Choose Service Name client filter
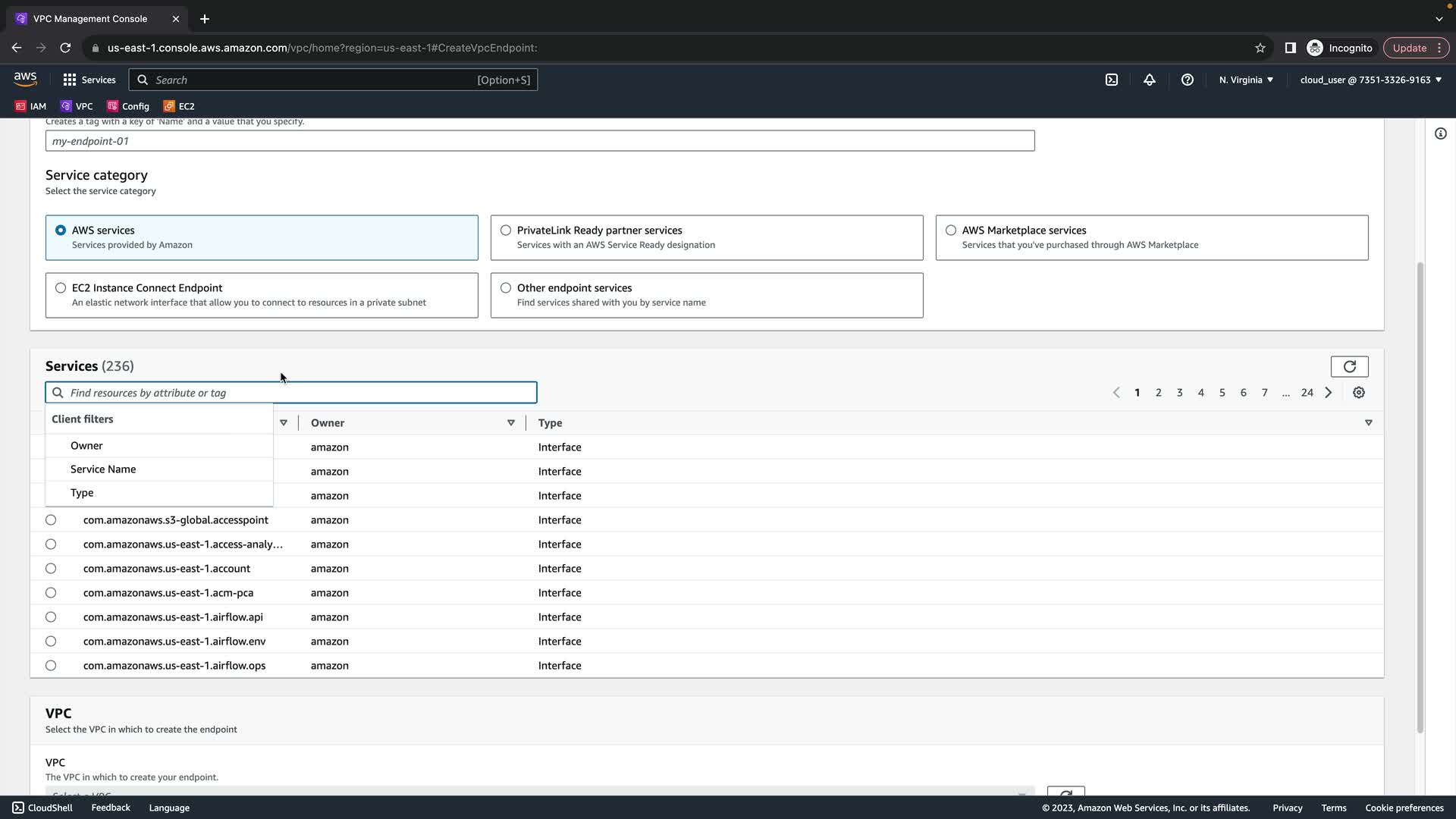1456x819 pixels. pyautogui.click(x=103, y=469)
